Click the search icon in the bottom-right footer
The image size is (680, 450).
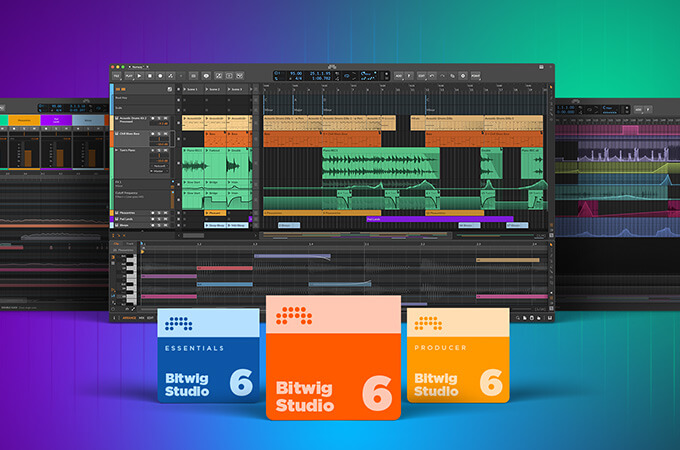coord(518,318)
